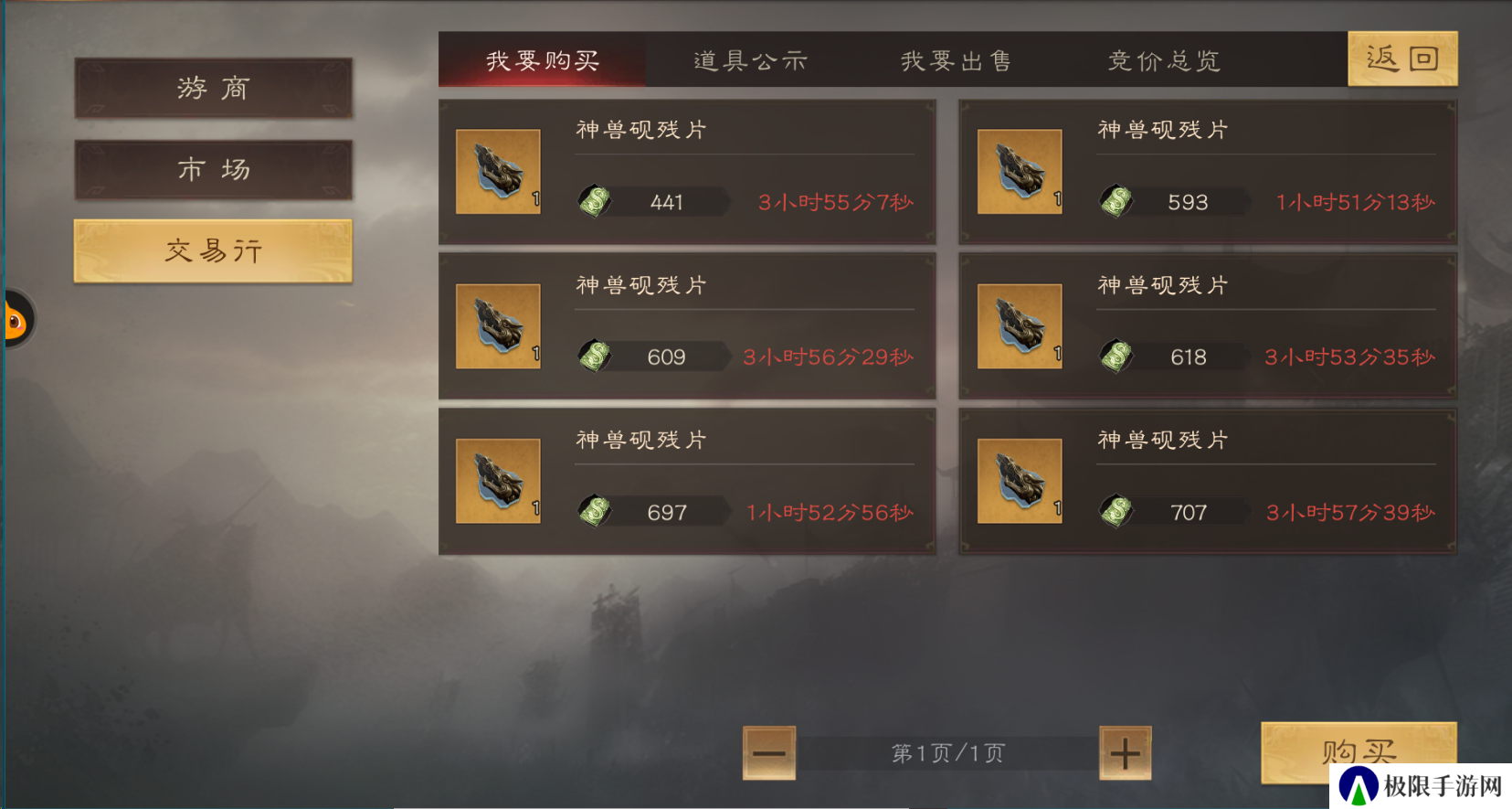
Task: Click the fragment icon in the 618 listing
Action: 1020,326
